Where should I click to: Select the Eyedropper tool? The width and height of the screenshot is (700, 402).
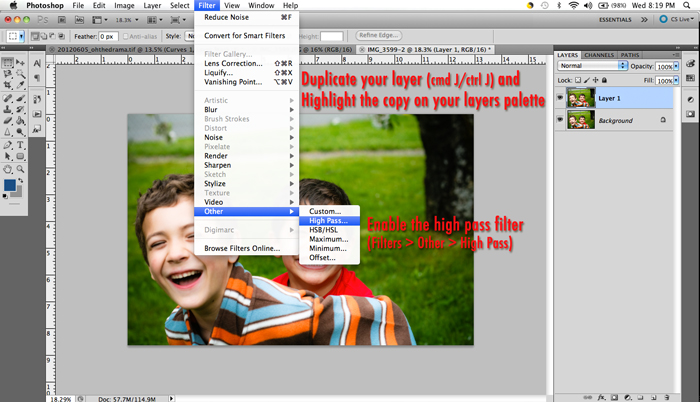click(20, 84)
